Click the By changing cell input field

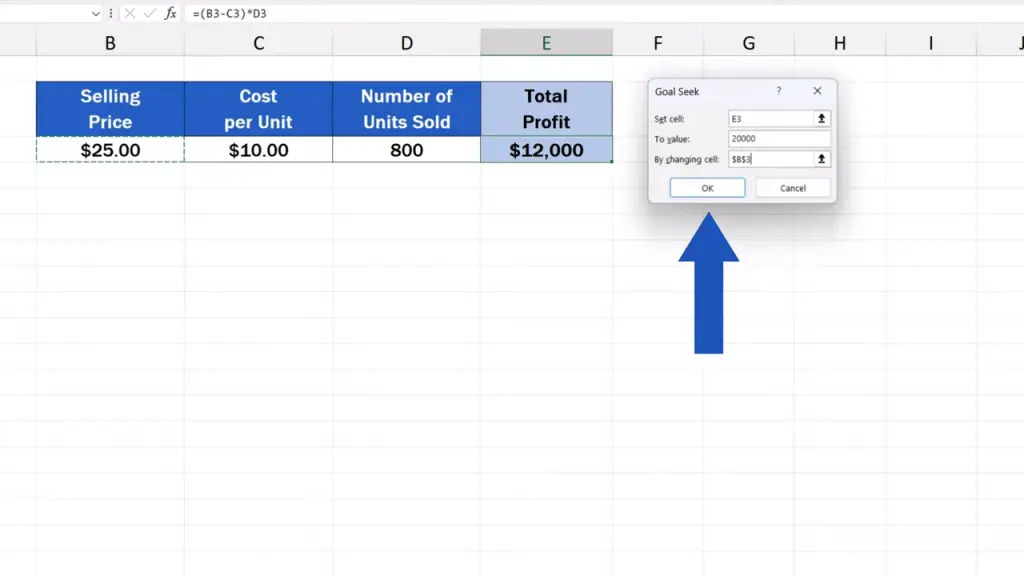point(770,159)
